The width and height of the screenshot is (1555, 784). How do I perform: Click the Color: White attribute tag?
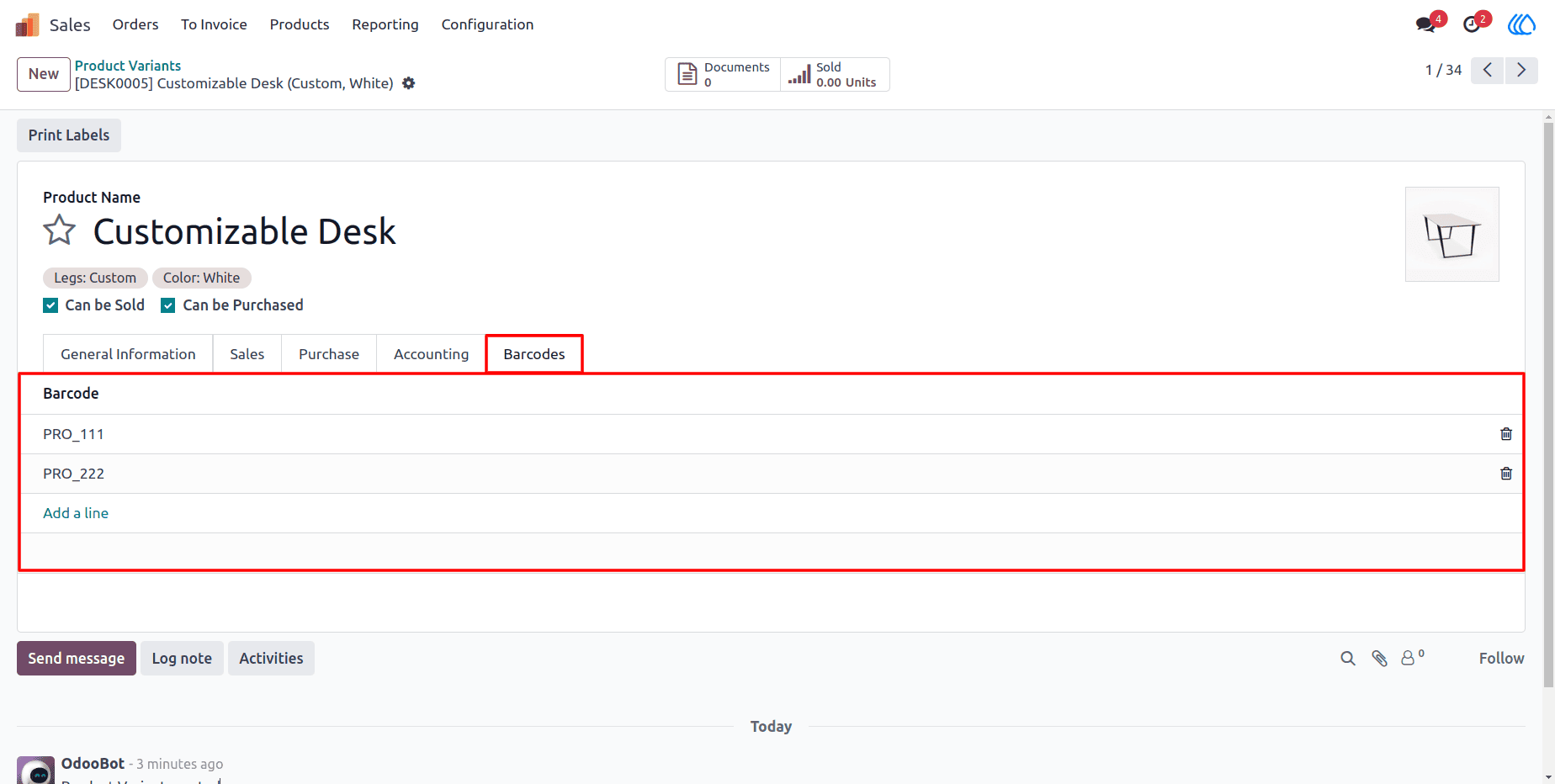[x=202, y=278]
